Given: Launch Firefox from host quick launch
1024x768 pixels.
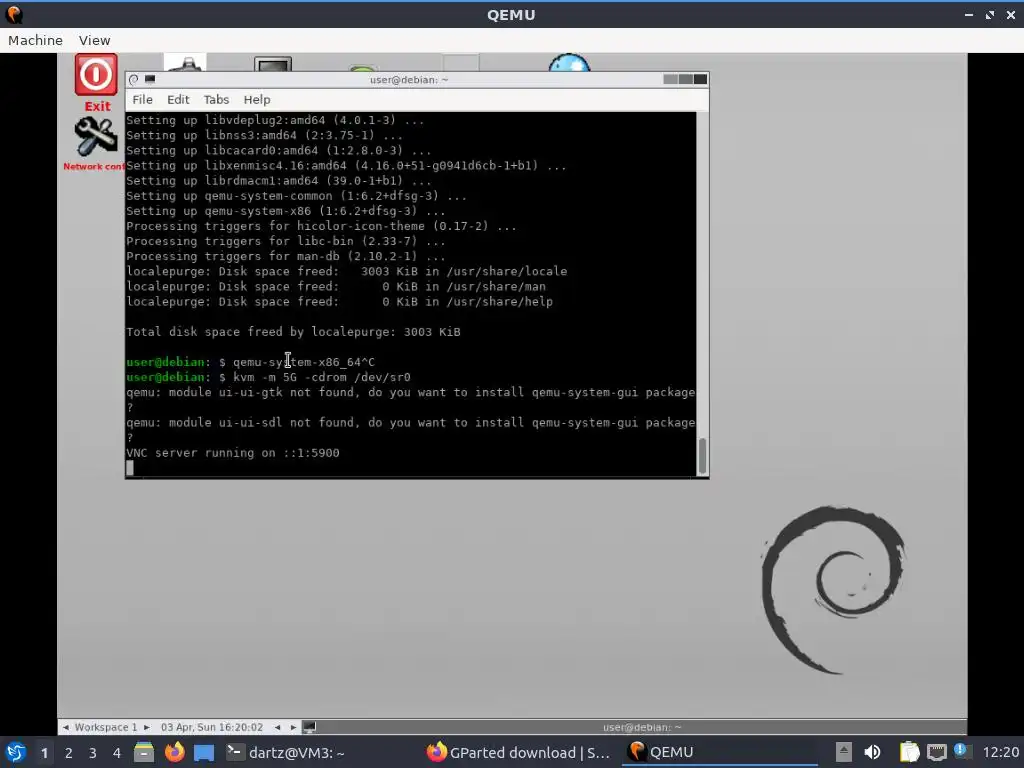Looking at the screenshot, I should (x=174, y=752).
